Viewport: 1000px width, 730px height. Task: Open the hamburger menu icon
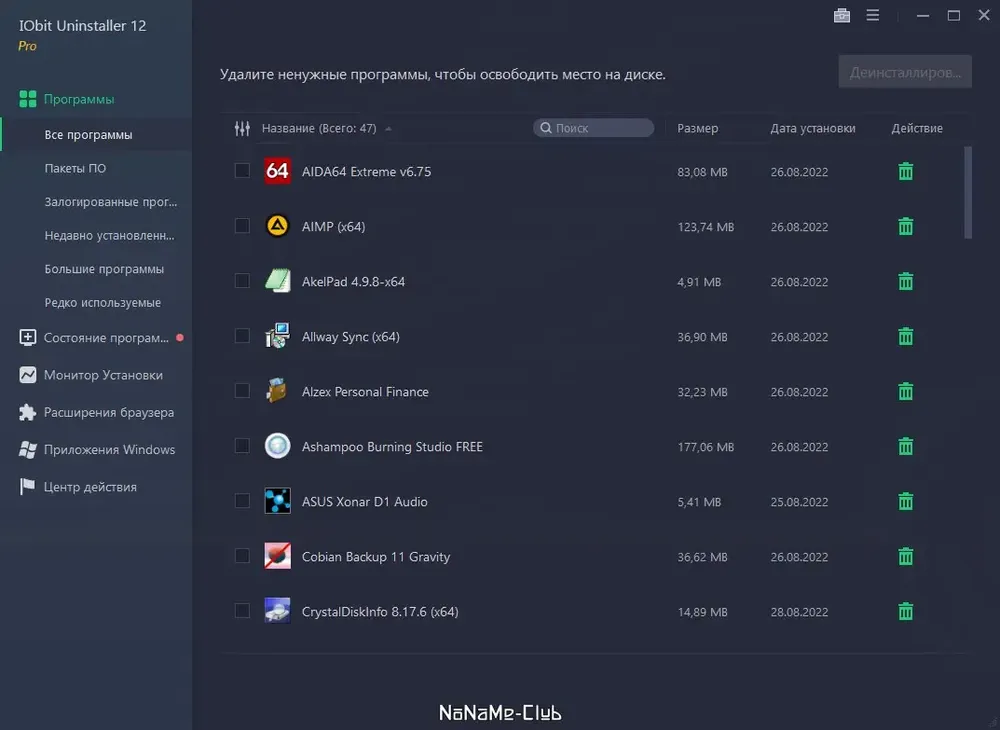(872, 15)
